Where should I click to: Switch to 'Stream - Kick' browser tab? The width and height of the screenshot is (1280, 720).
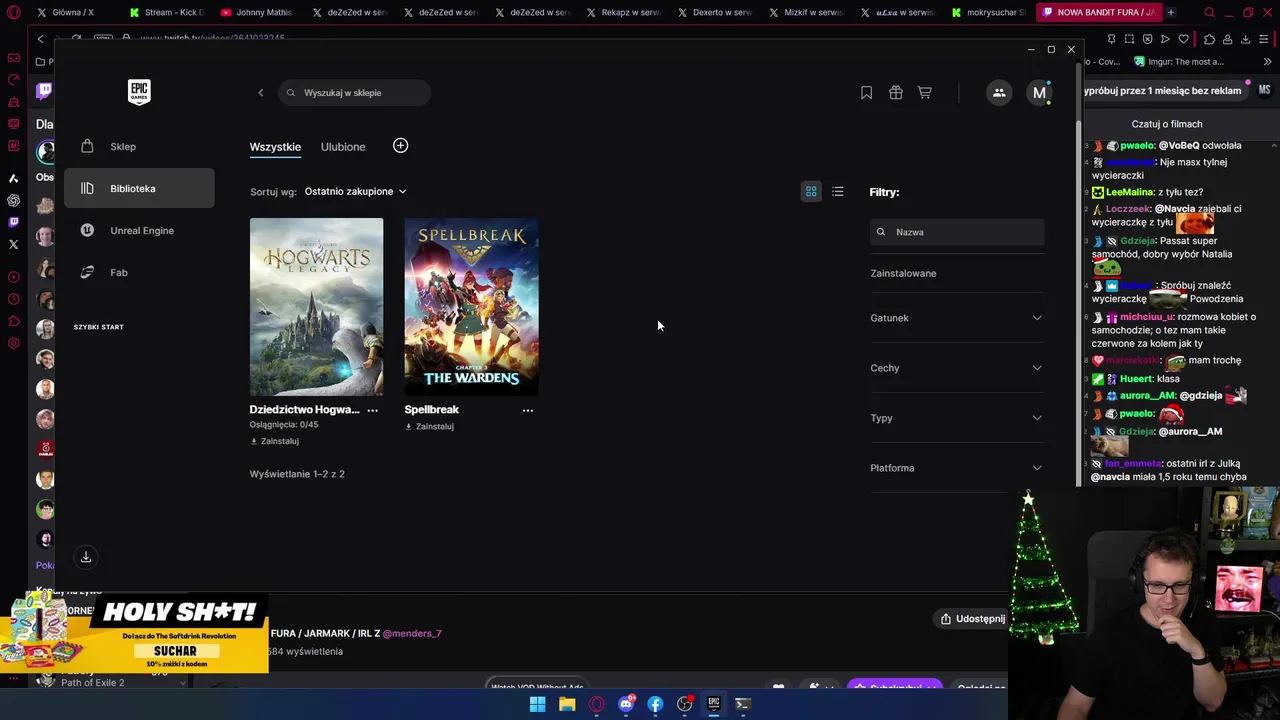click(166, 13)
